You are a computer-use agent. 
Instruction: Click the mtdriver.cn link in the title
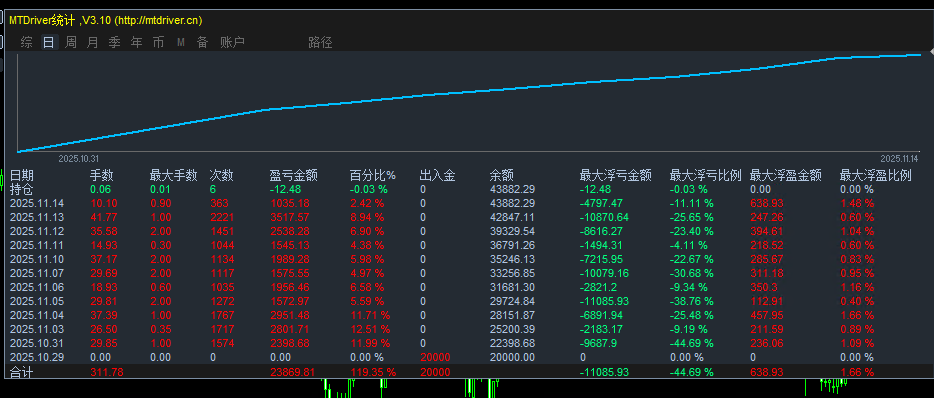point(158,20)
